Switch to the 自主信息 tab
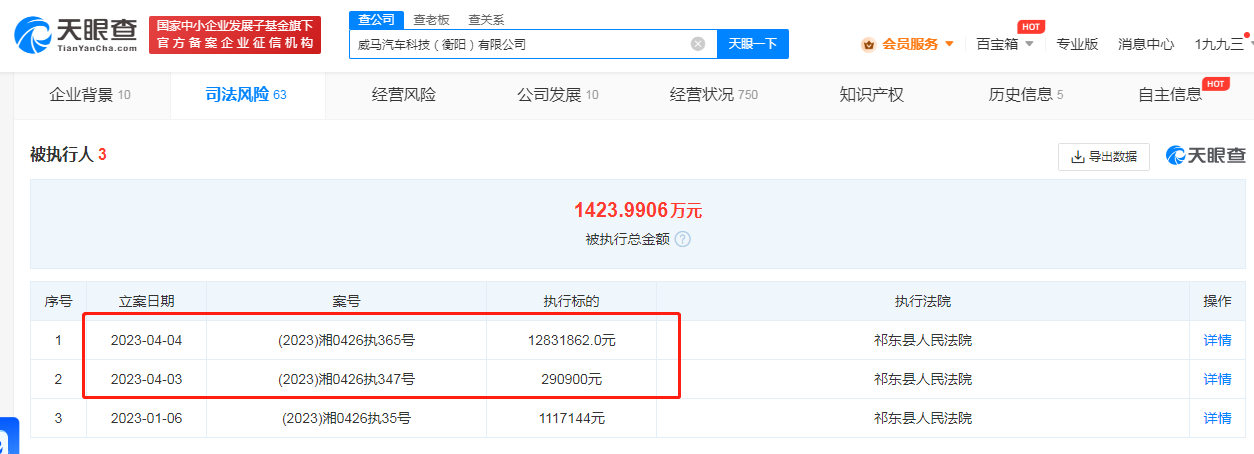This screenshot has width=1254, height=454. [x=1170, y=95]
